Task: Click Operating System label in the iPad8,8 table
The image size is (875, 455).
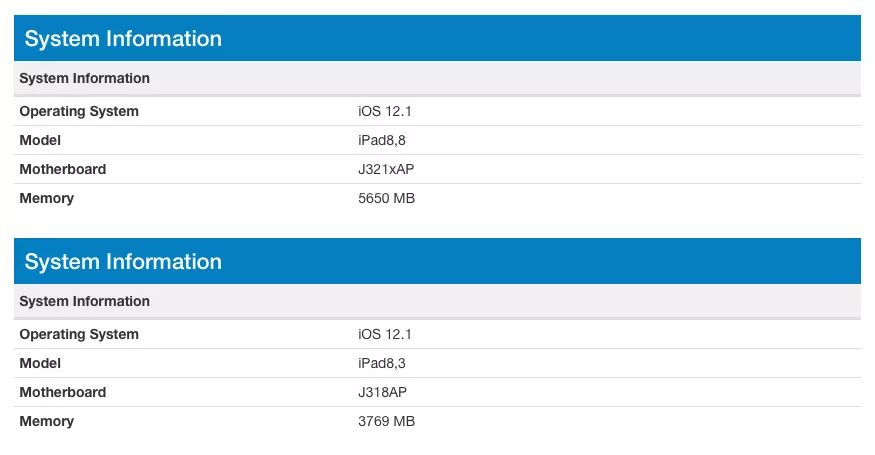Action: [x=79, y=111]
